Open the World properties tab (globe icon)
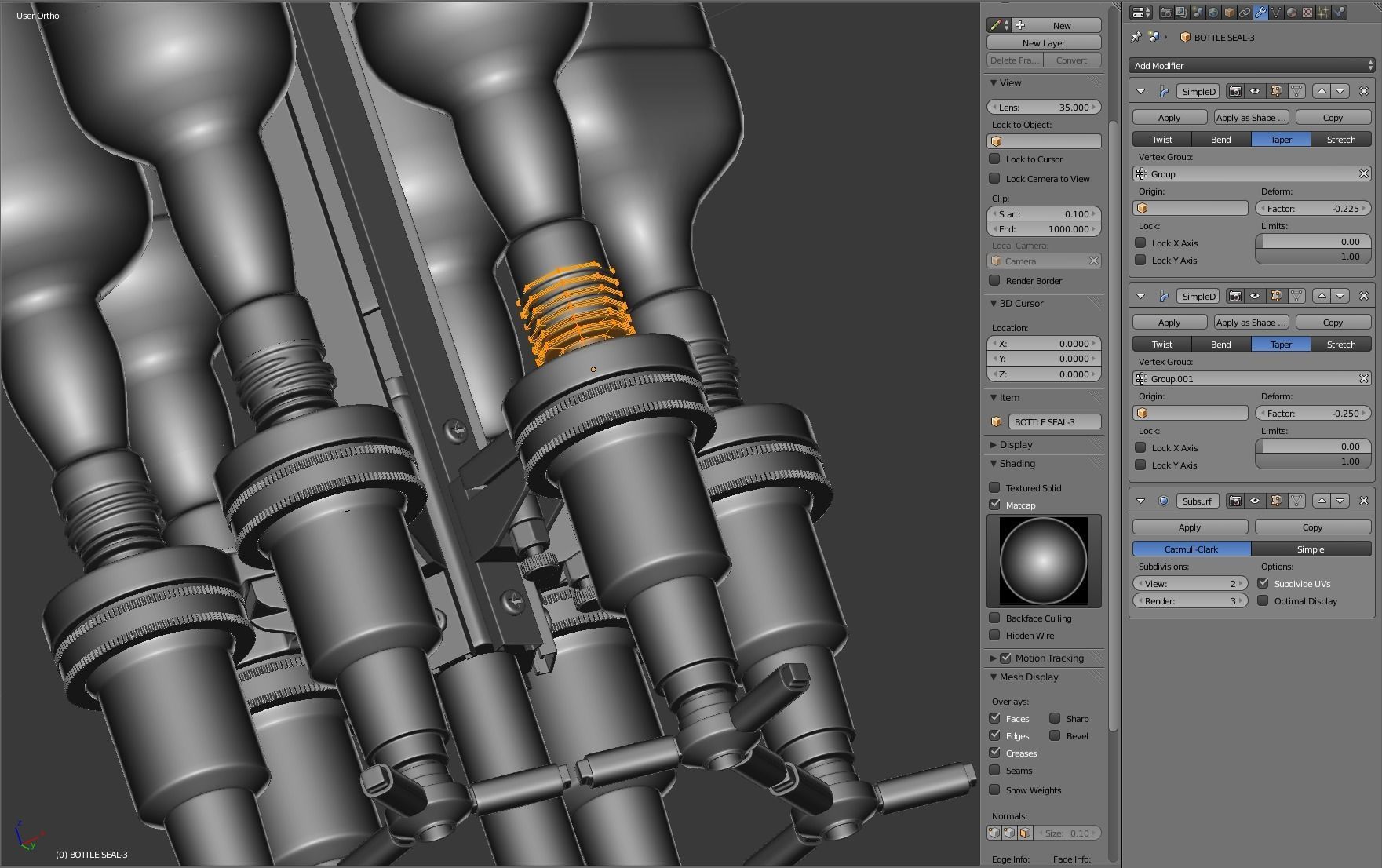The image size is (1382, 868). pyautogui.click(x=1213, y=13)
